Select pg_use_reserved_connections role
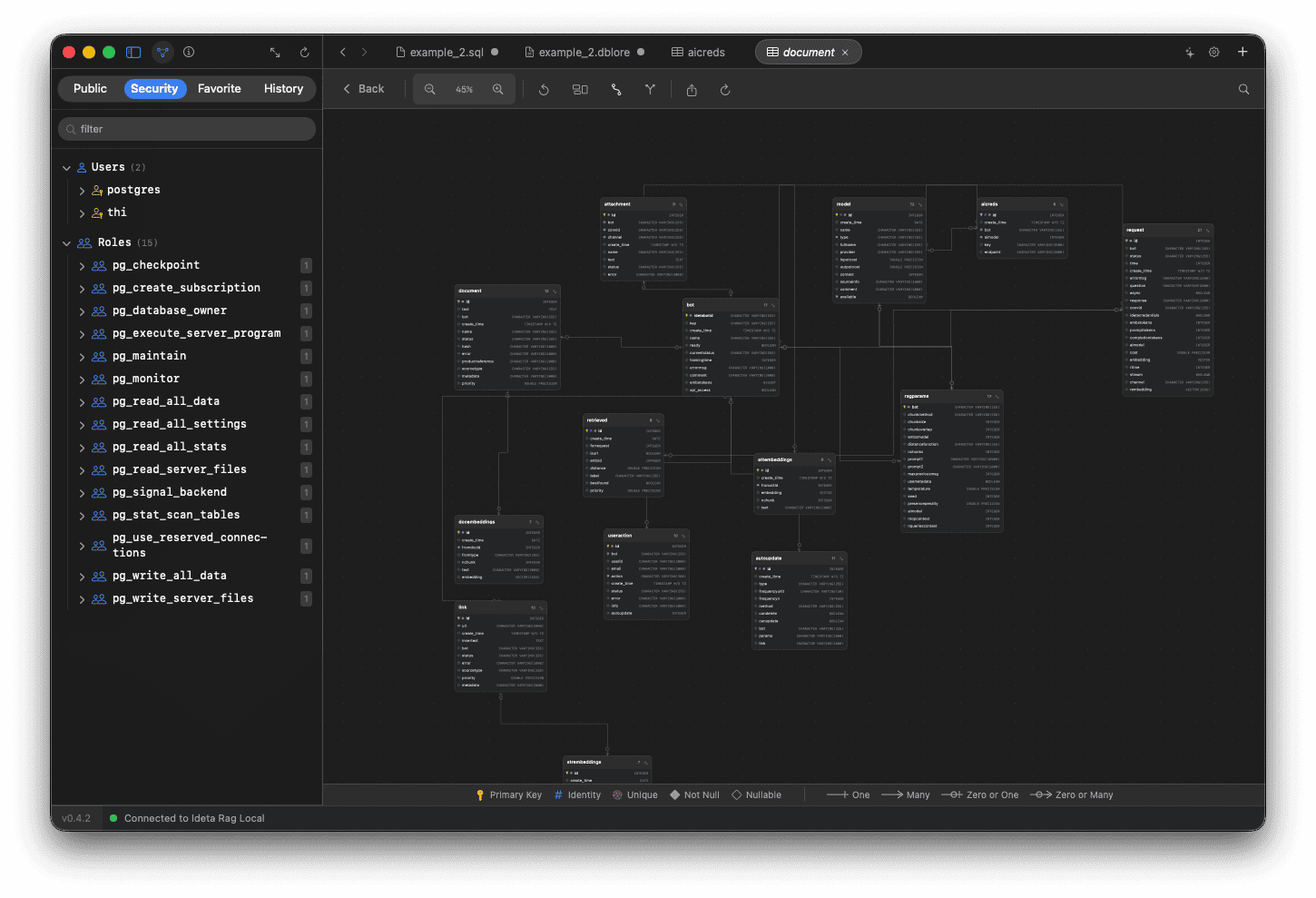Image resolution: width=1316 pixels, height=898 pixels. click(190, 545)
